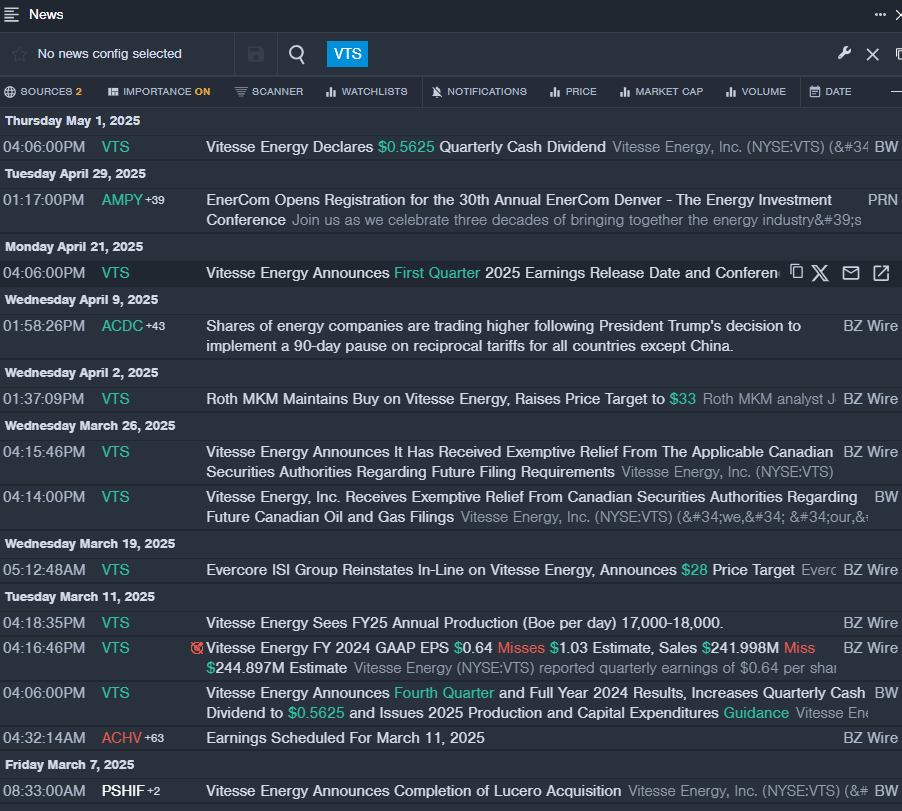Open settings with the wrench icon
Image resolution: width=902 pixels, height=811 pixels.
click(x=844, y=53)
